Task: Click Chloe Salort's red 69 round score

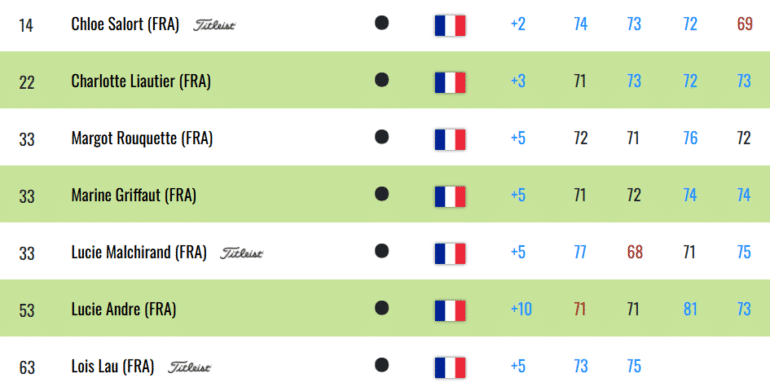Action: [x=744, y=24]
